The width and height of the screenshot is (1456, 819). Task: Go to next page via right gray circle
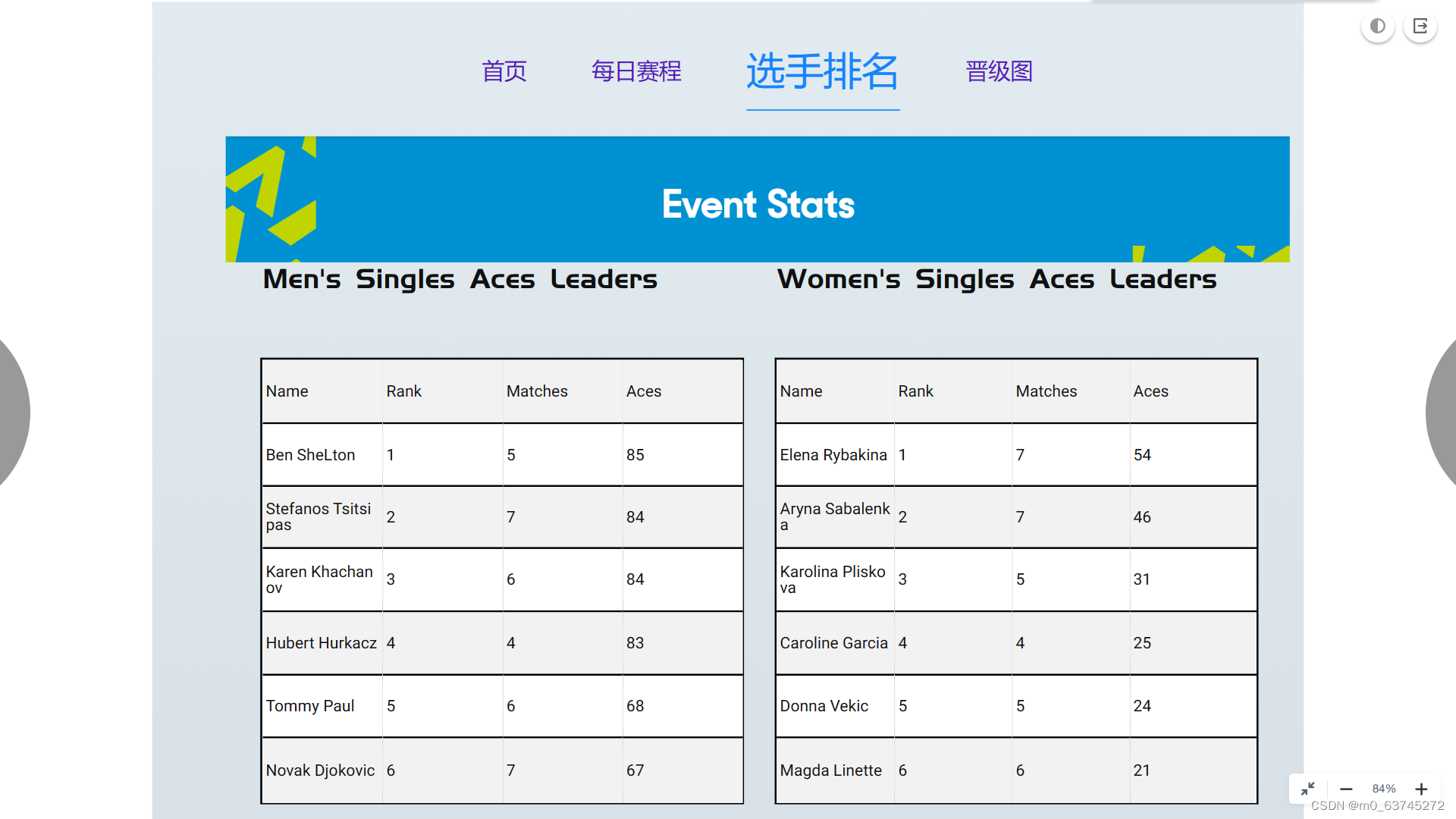[x=1443, y=413]
